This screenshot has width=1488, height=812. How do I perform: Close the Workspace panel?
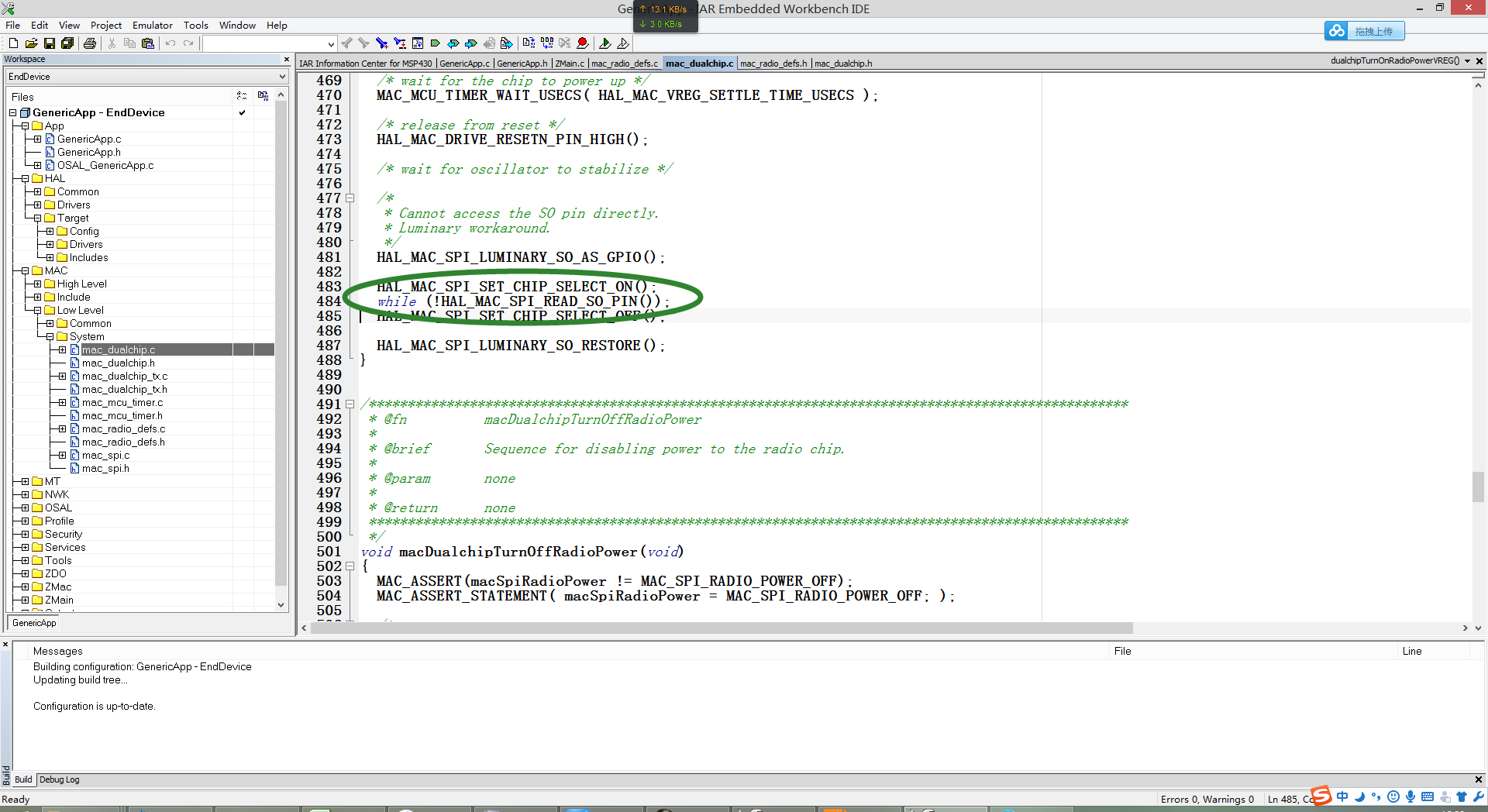[x=286, y=59]
